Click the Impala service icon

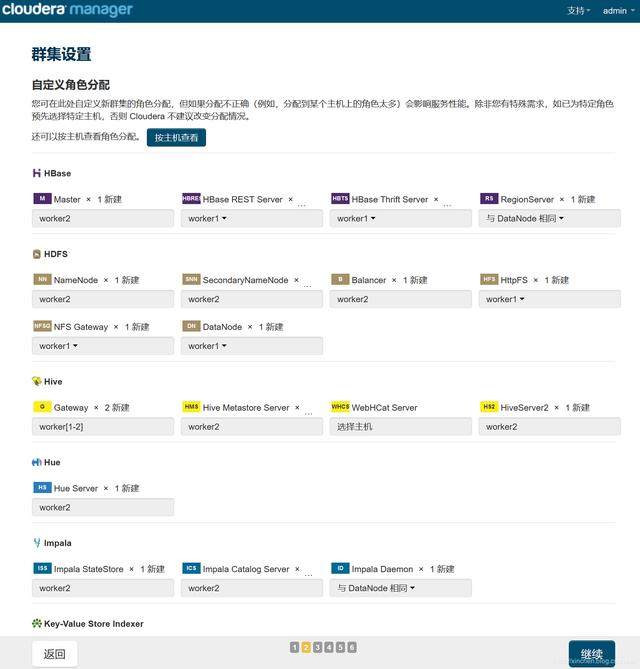tap(37, 543)
